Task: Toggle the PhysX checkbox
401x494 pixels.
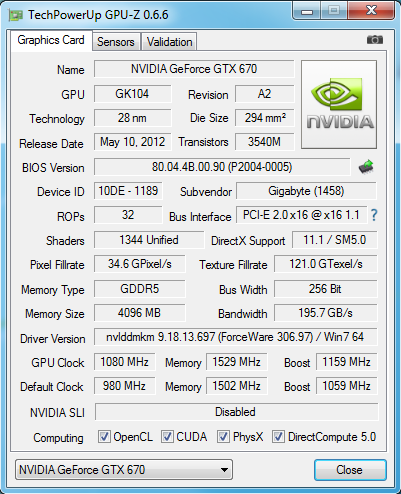Action: 223,437
